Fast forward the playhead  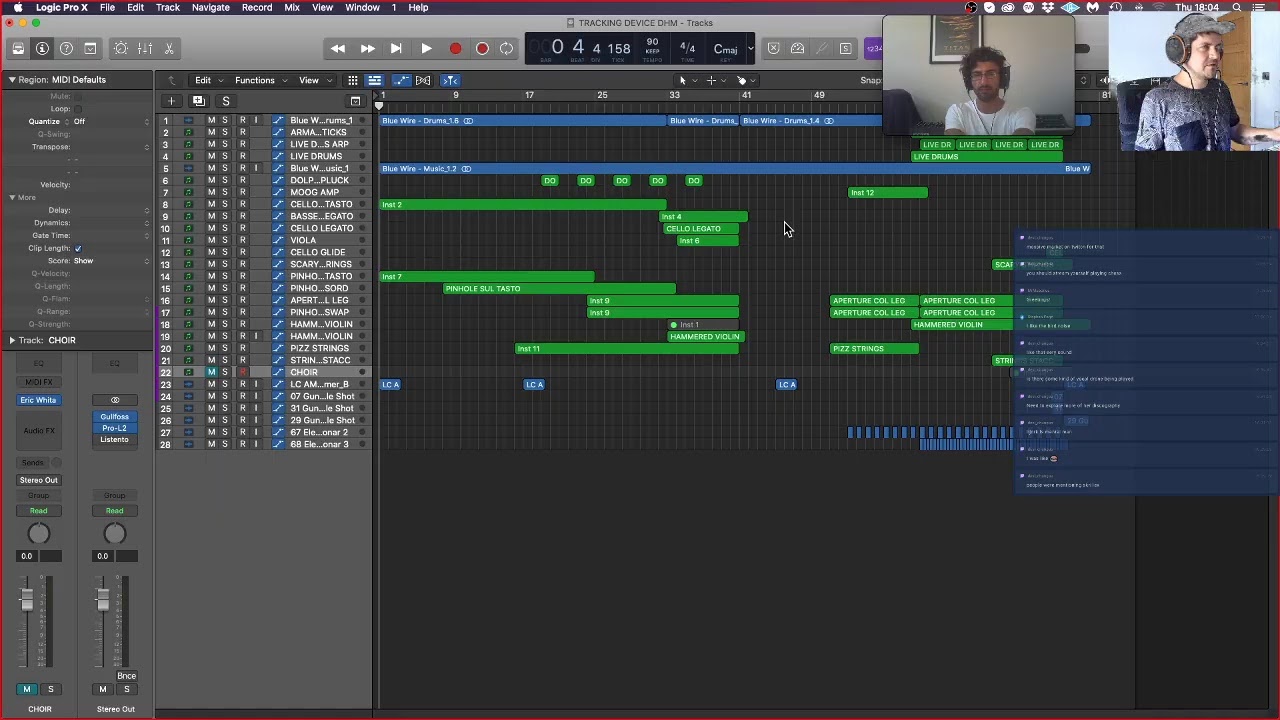tap(367, 48)
